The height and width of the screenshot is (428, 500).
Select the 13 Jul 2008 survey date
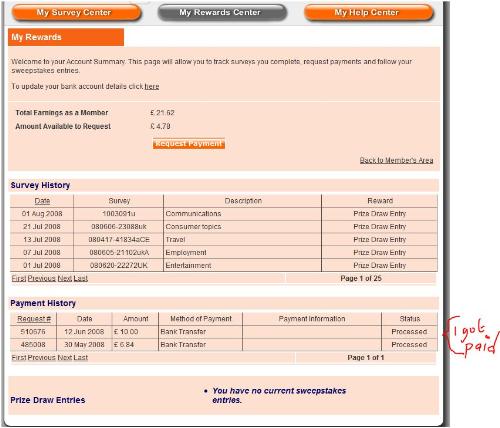(x=42, y=240)
